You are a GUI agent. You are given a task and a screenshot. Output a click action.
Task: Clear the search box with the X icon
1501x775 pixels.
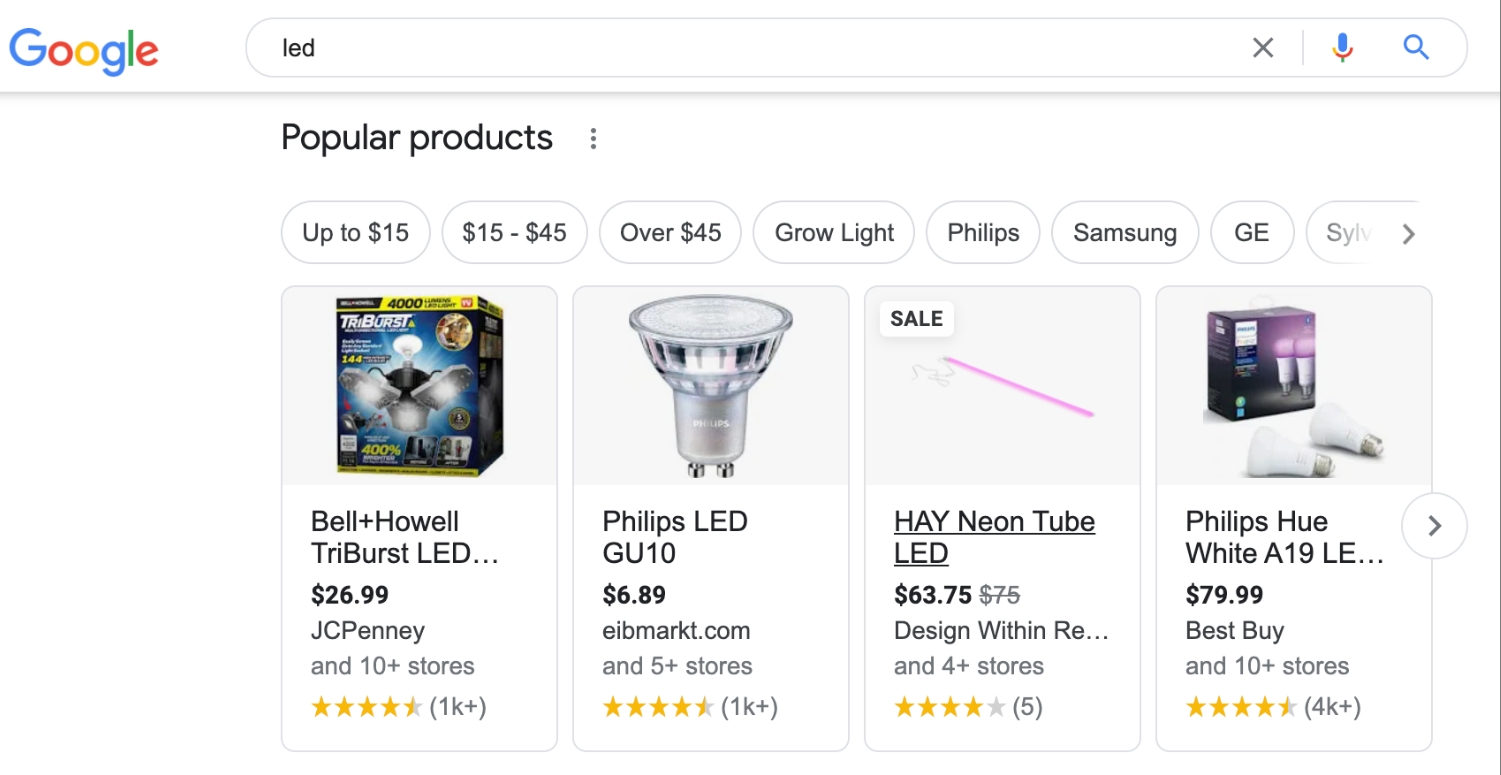pos(1263,47)
